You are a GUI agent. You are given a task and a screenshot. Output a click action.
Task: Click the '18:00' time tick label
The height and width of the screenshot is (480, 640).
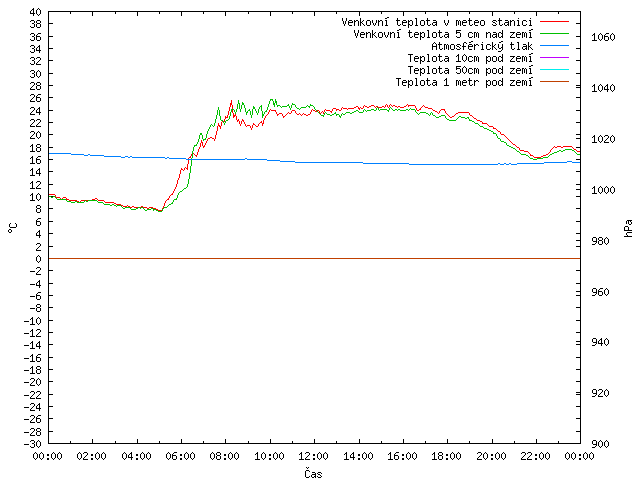[447, 456]
